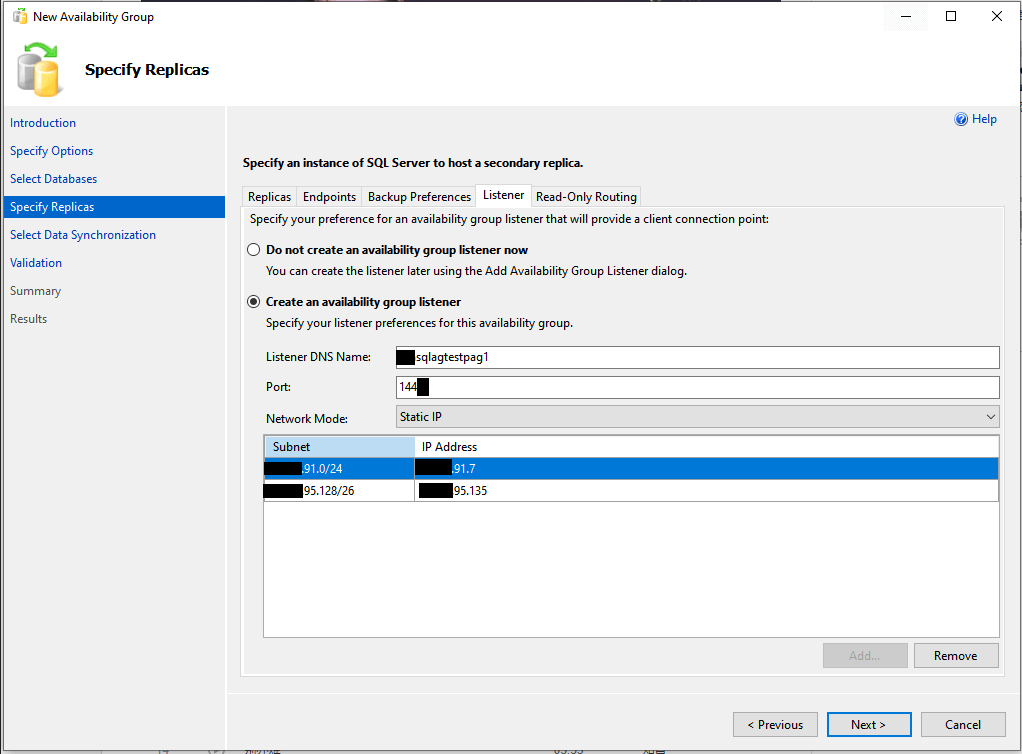Click the Next button
Viewport: 1022px width, 754px height.
pos(868,725)
